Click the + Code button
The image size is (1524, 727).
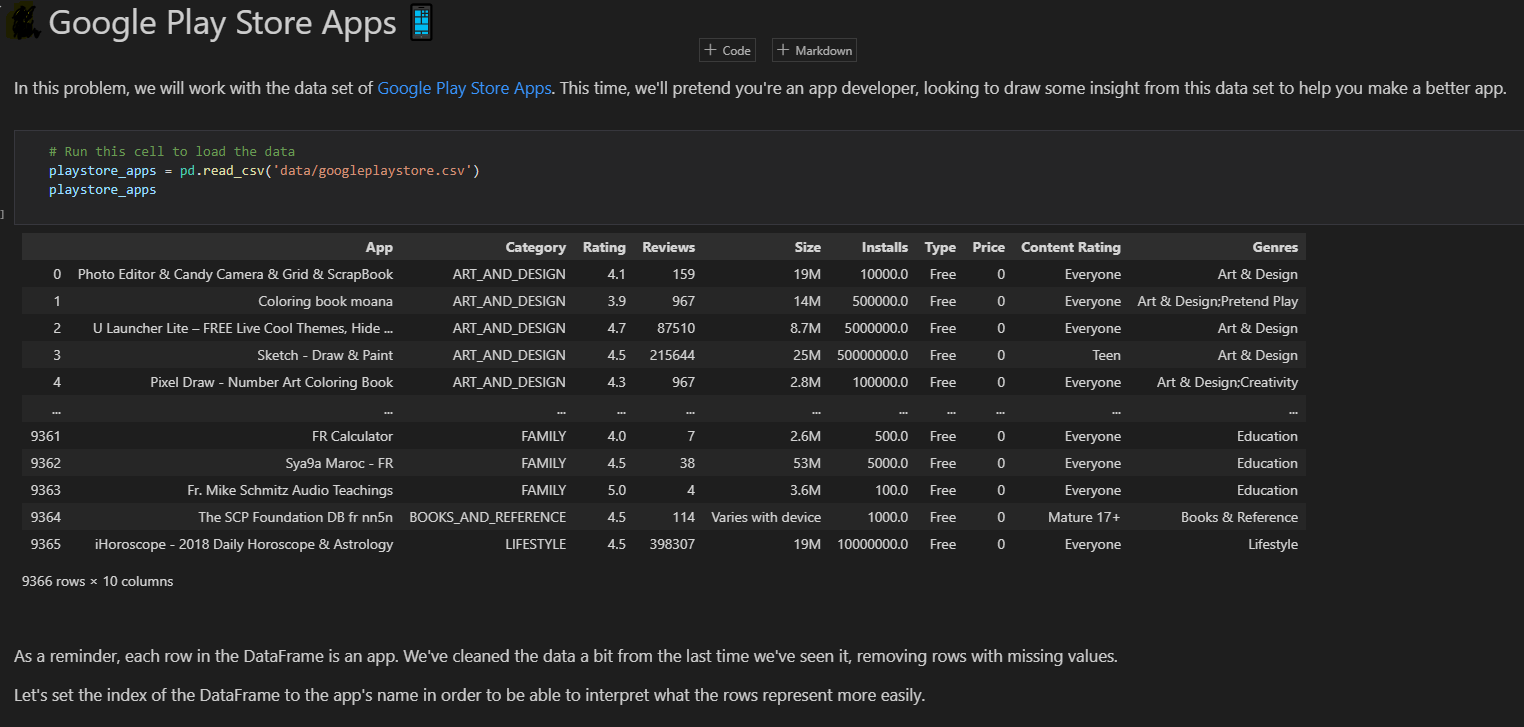click(x=727, y=50)
